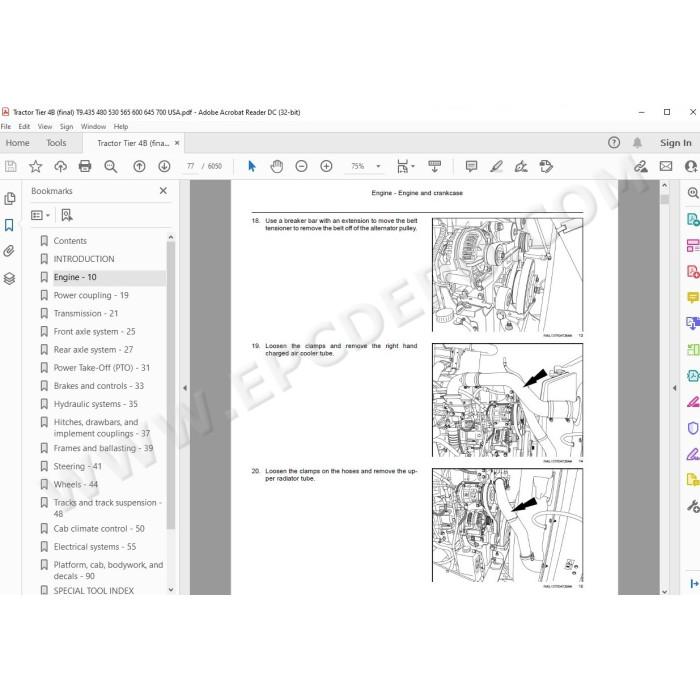Open the Layers panel icon
This screenshot has height=700, width=700.
pyautogui.click(x=9, y=279)
